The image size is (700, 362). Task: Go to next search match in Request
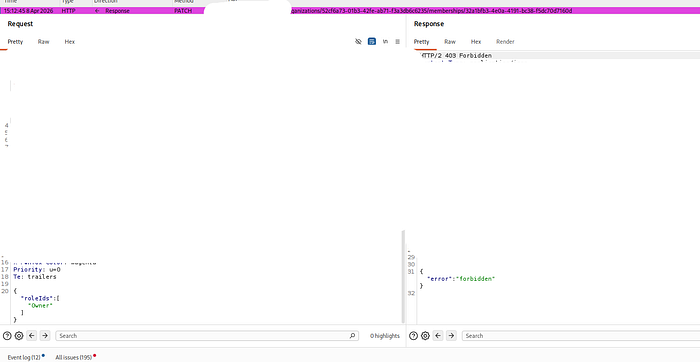click(45, 336)
